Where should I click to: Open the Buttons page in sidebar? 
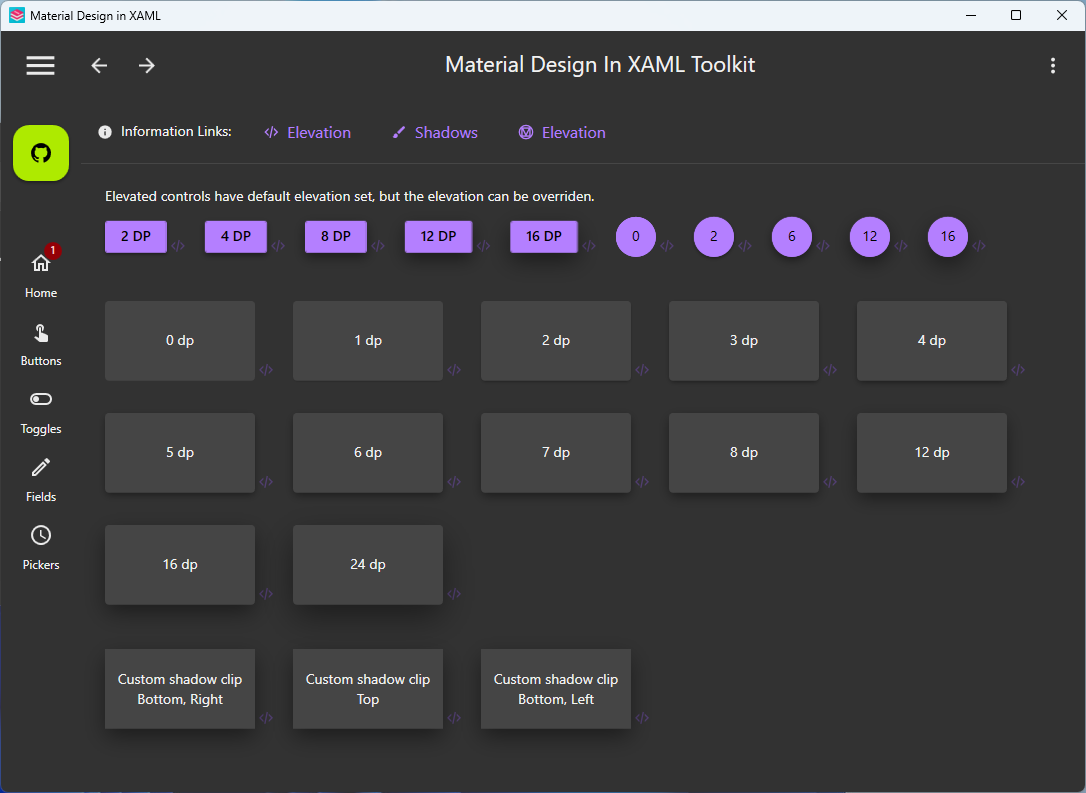[x=41, y=344]
